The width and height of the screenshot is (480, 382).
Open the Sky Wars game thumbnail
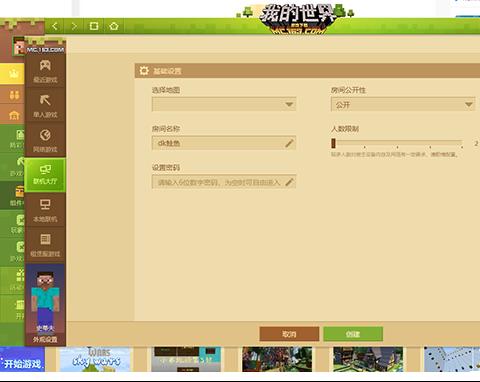(x=95, y=359)
